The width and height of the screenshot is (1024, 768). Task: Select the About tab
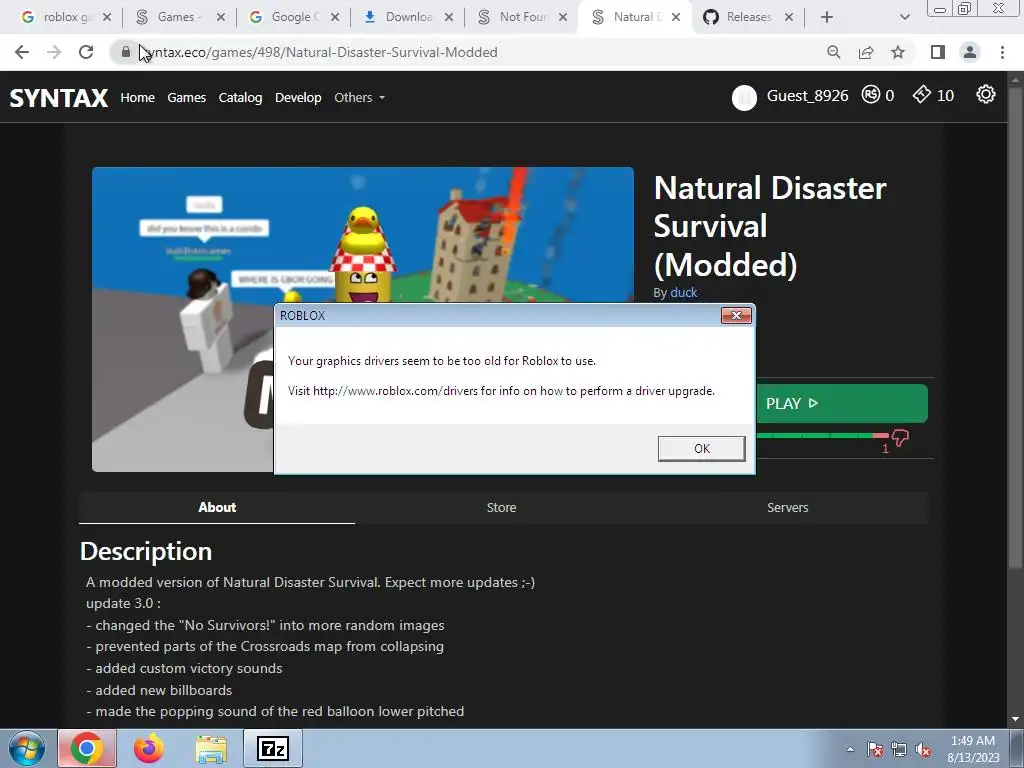(217, 507)
